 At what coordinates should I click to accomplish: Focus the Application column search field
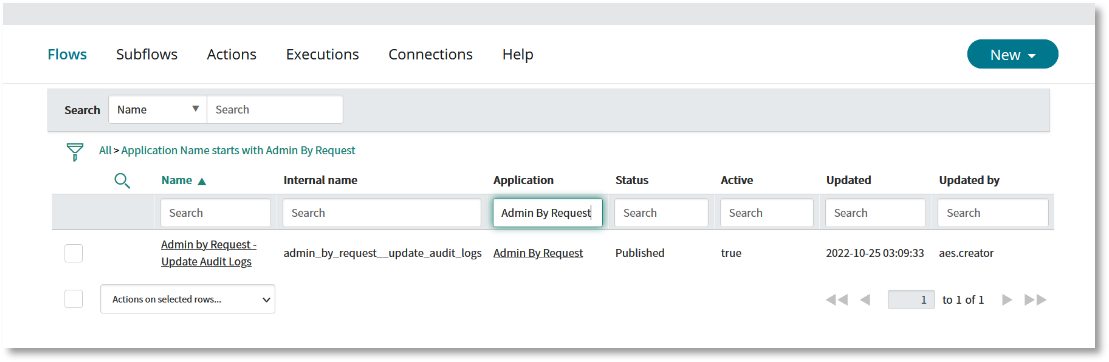click(x=547, y=213)
